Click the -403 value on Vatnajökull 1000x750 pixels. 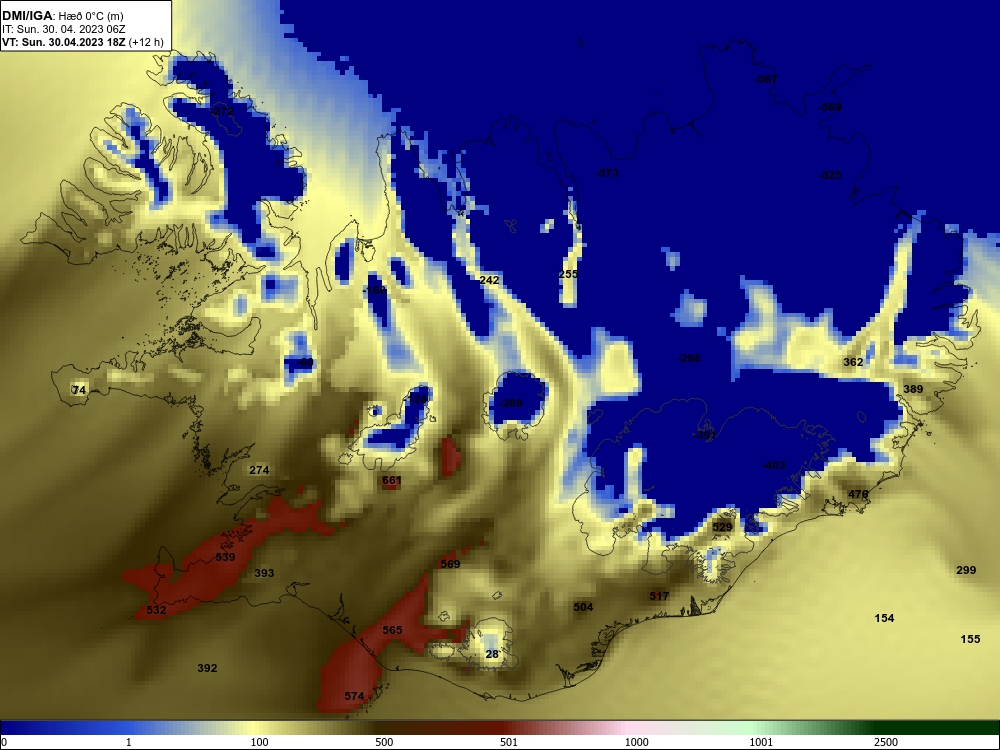pyautogui.click(x=774, y=465)
